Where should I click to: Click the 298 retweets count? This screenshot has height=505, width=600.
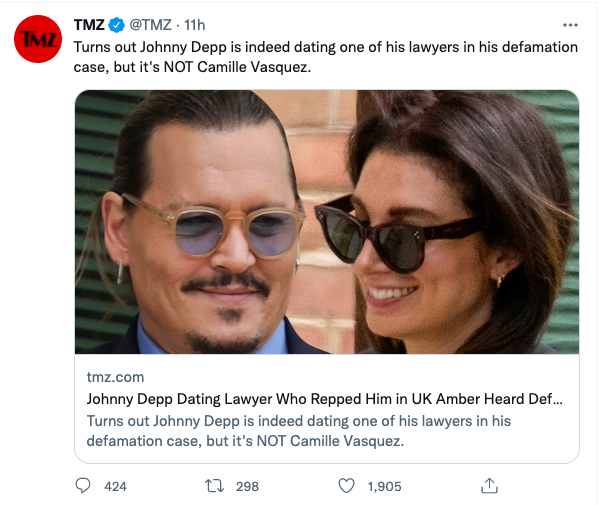[x=247, y=487]
